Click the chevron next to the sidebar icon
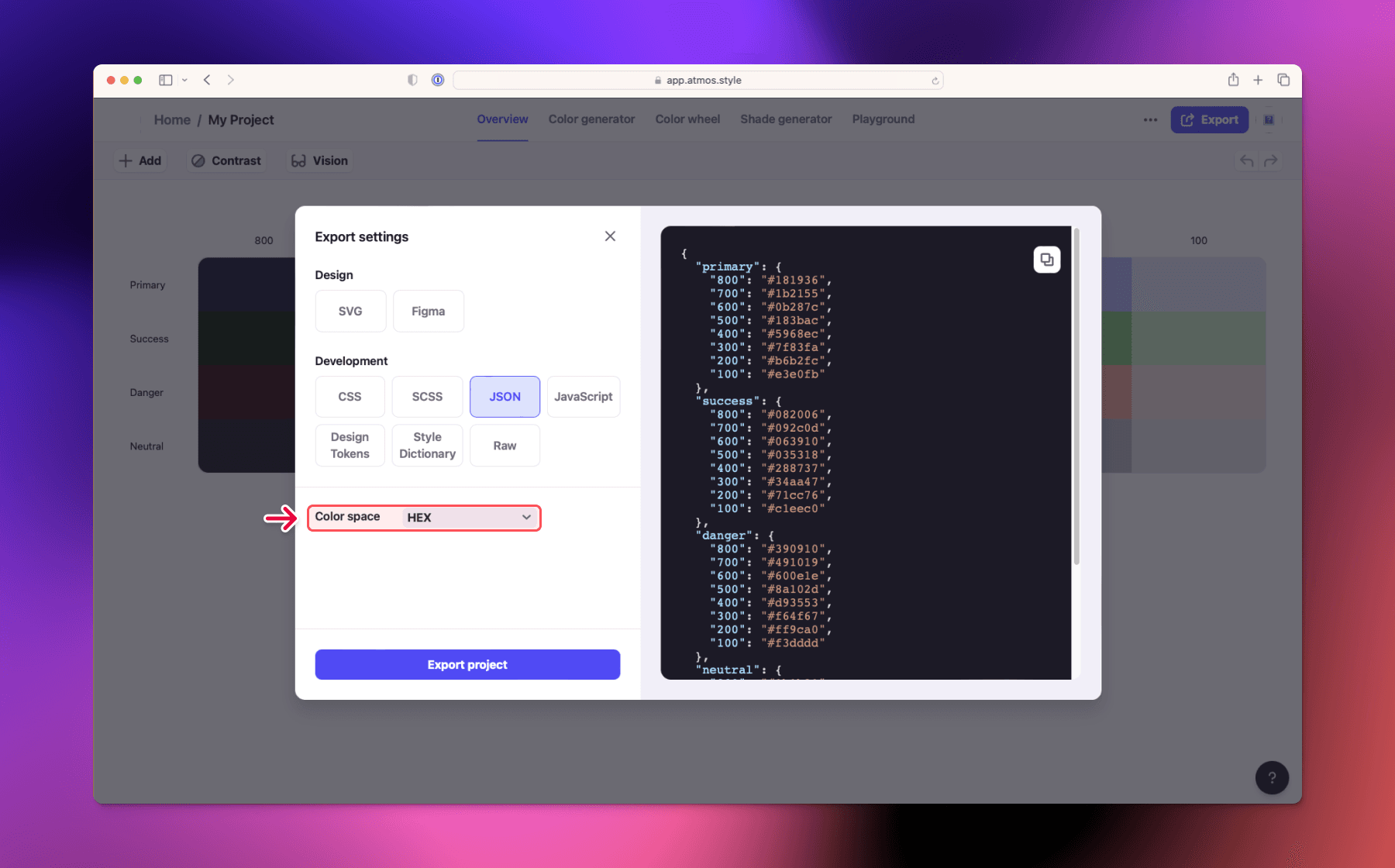Screen dimensions: 1395x868 (x=184, y=80)
